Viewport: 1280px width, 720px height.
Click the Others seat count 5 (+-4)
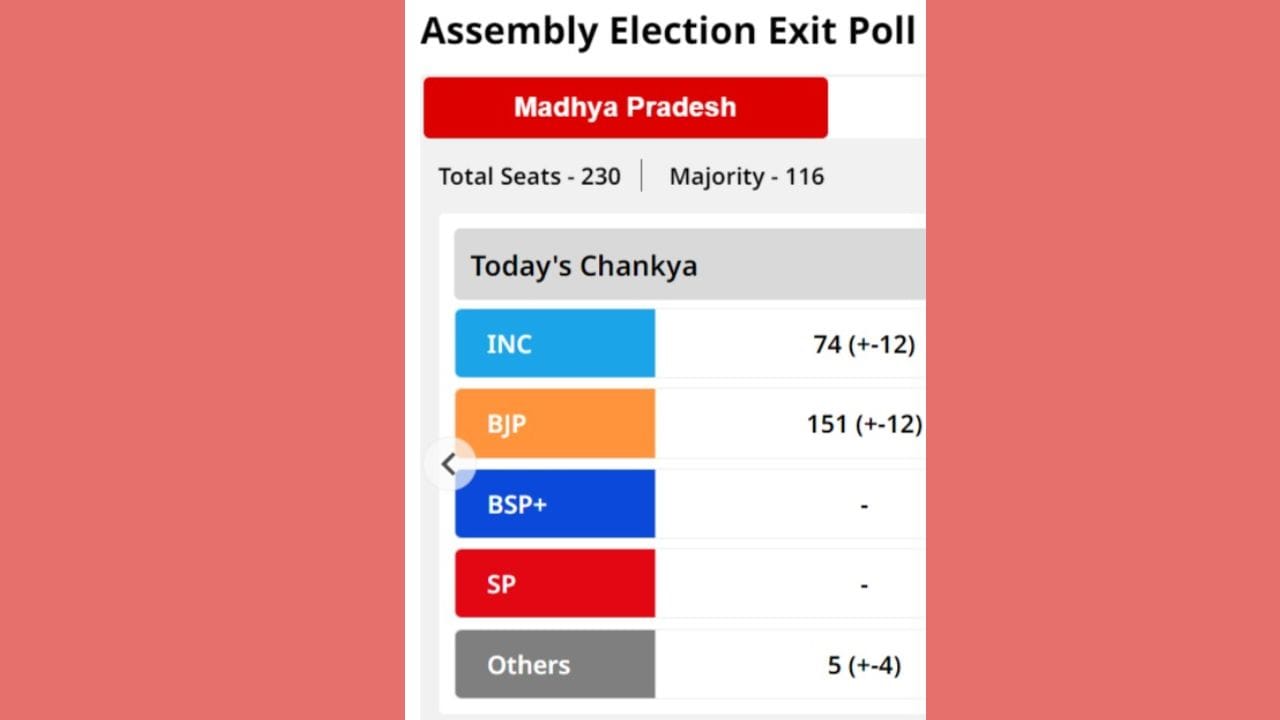pos(864,665)
